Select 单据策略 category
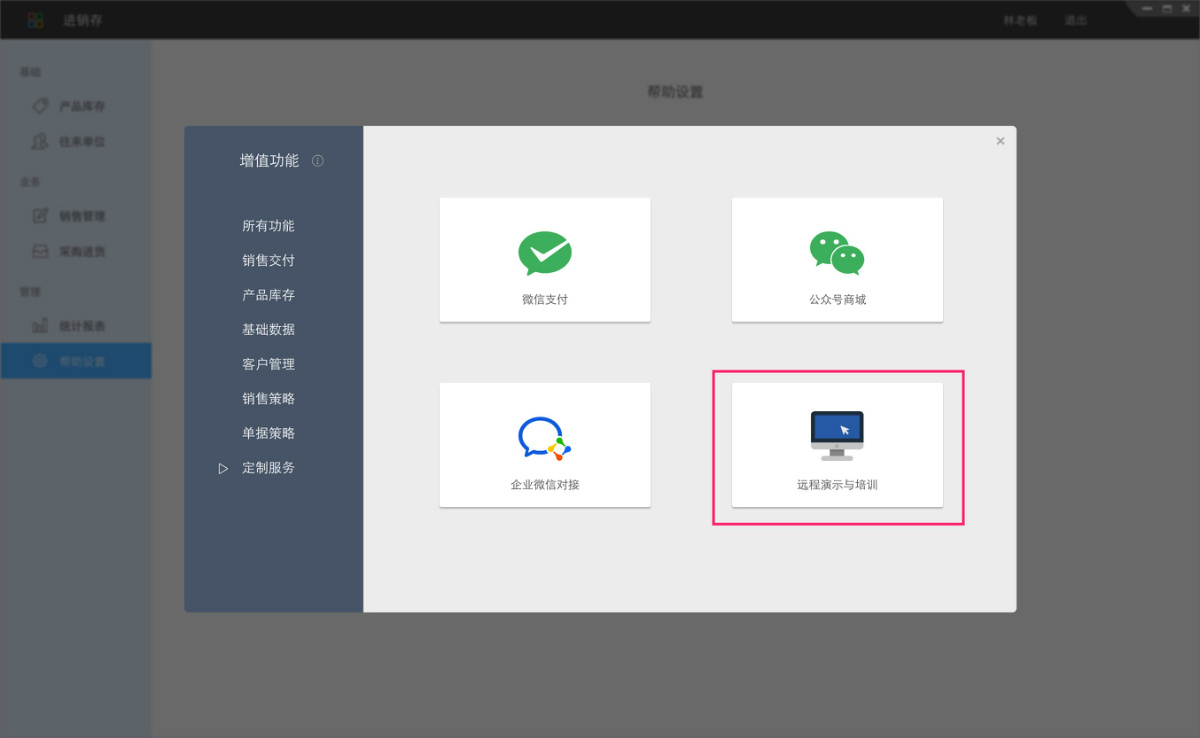 [x=268, y=433]
